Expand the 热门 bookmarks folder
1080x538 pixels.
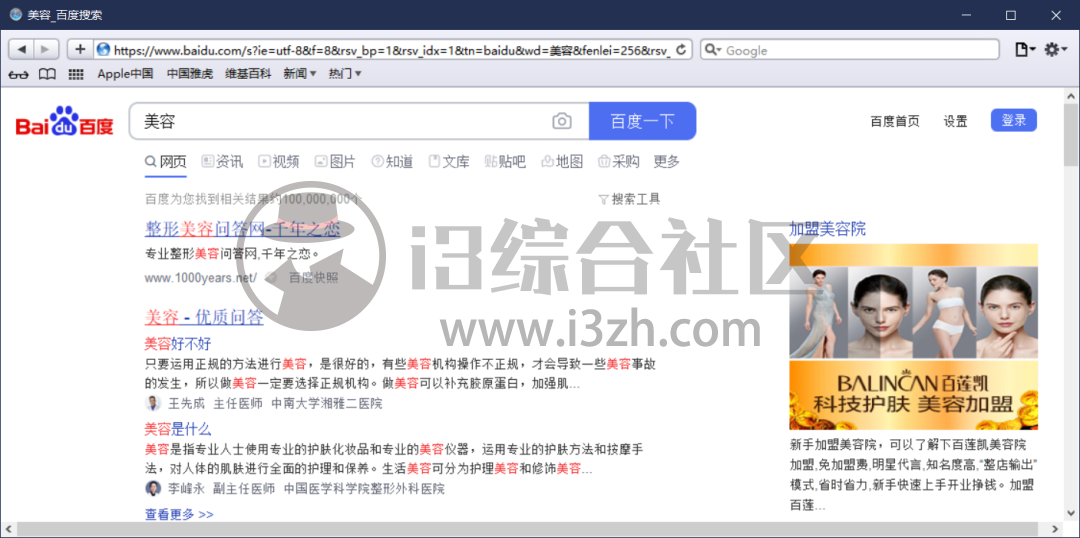coord(345,73)
